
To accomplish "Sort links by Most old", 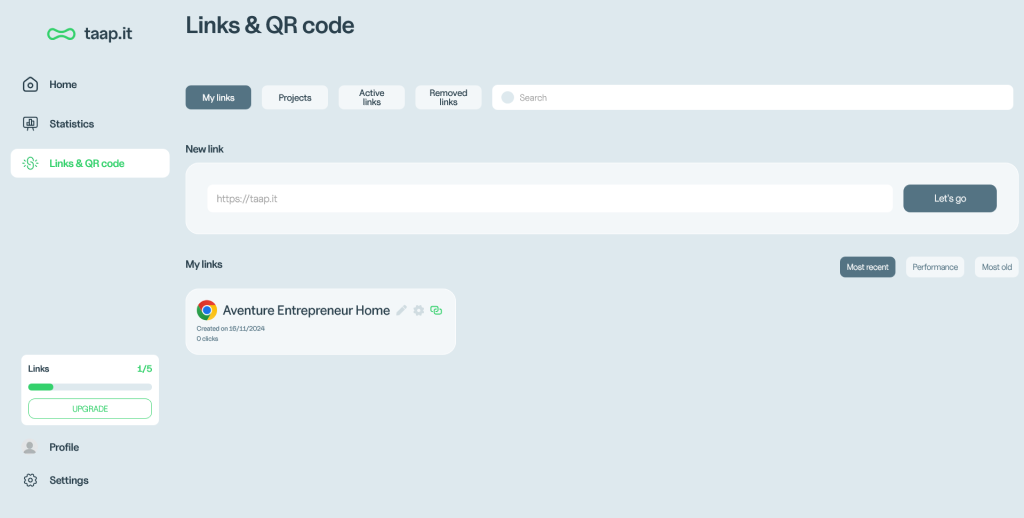I will click(996, 267).
